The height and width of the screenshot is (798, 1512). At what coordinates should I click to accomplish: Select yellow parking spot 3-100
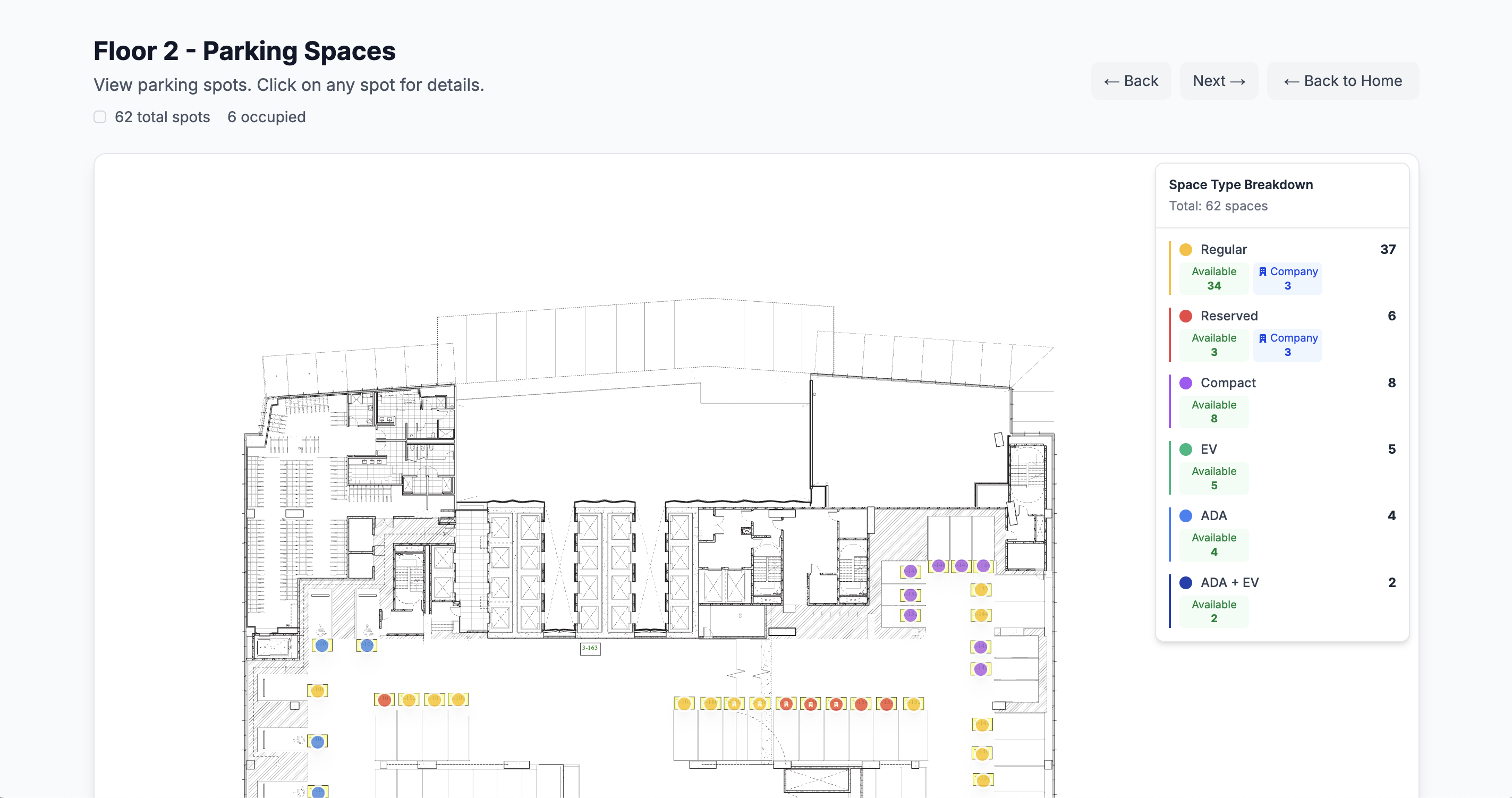click(x=458, y=699)
